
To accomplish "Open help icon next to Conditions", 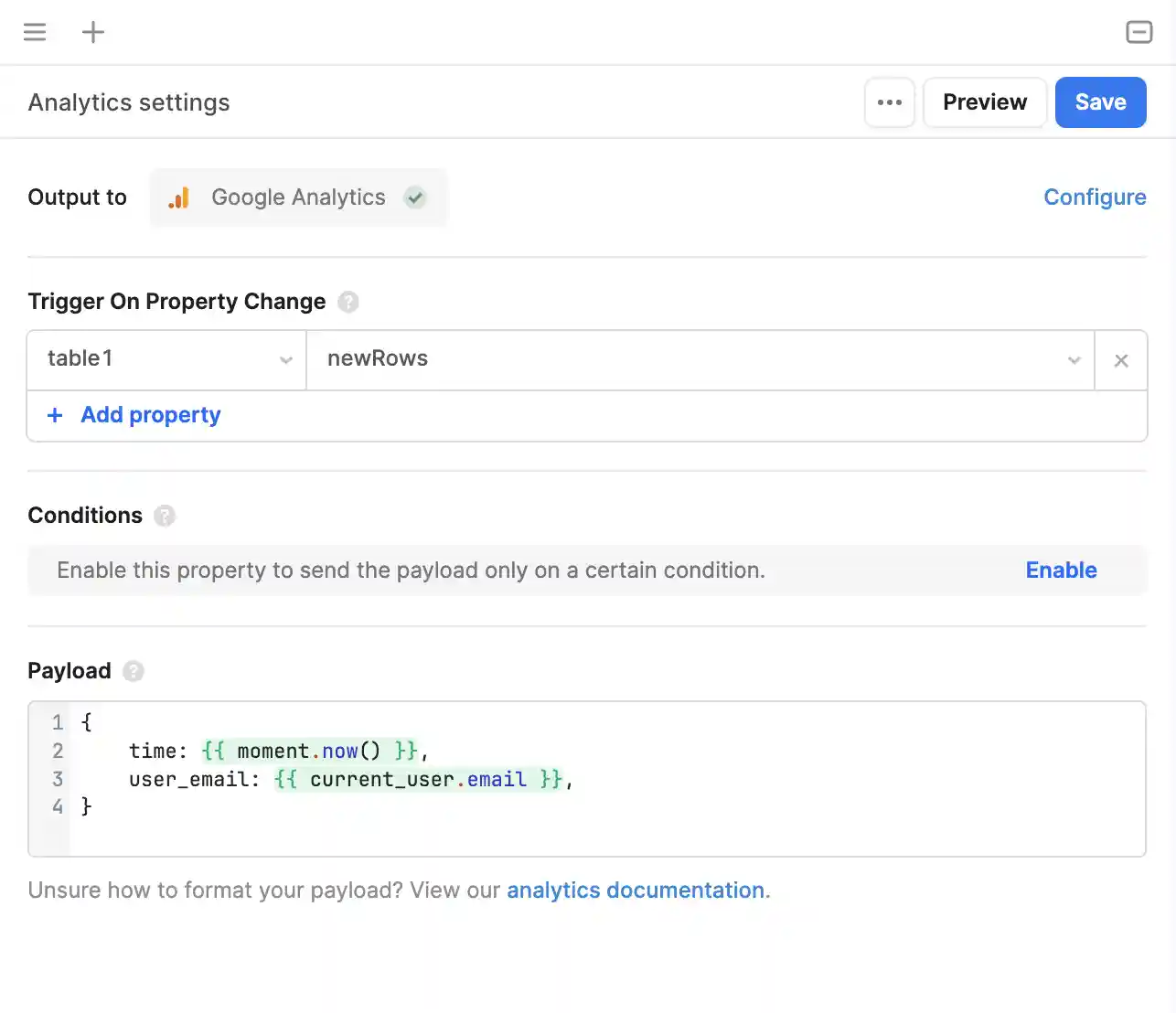I will 165,516.
